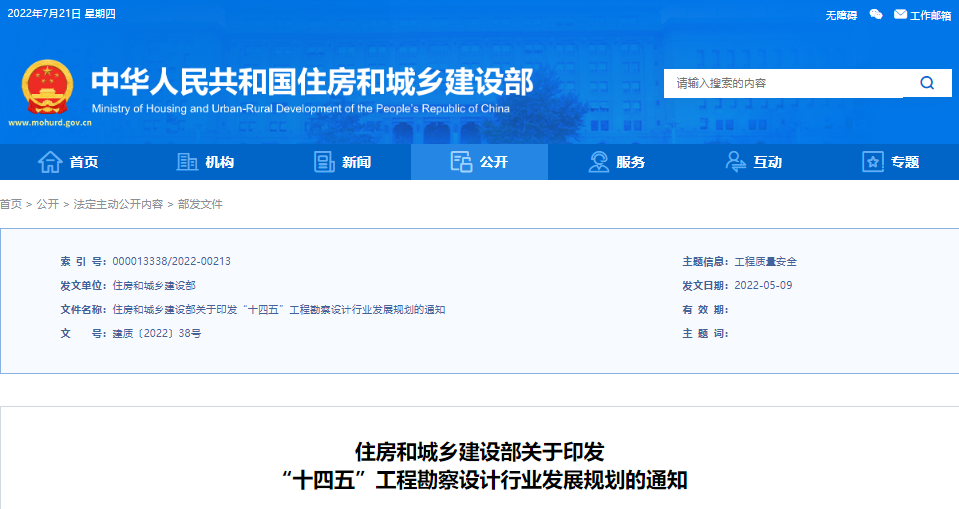This screenshot has height=509, width=959.
Task: Click the person-arrows icon beside 互动
Action: pos(736,162)
